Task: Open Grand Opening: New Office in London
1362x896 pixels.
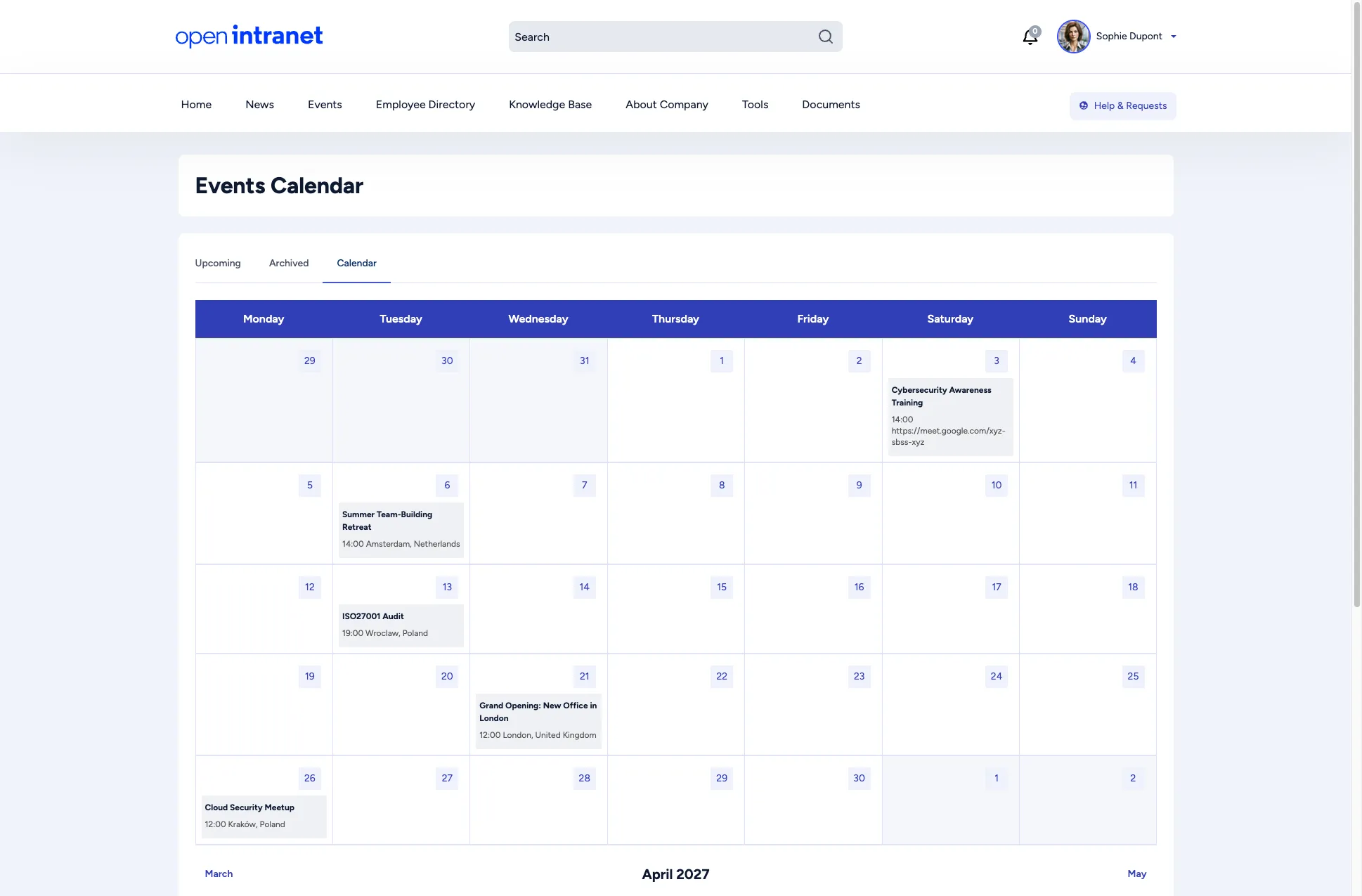Action: (x=538, y=712)
